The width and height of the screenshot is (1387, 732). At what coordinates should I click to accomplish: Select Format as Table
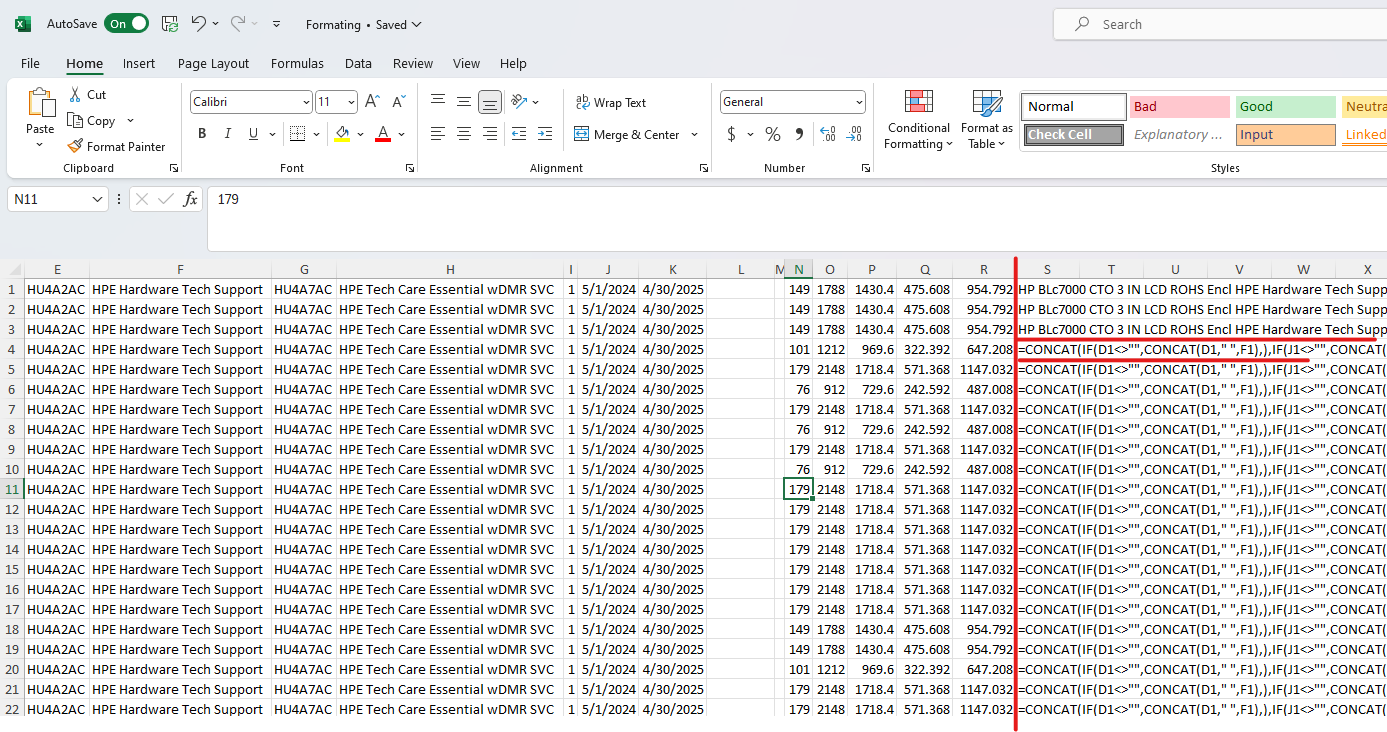point(986,120)
